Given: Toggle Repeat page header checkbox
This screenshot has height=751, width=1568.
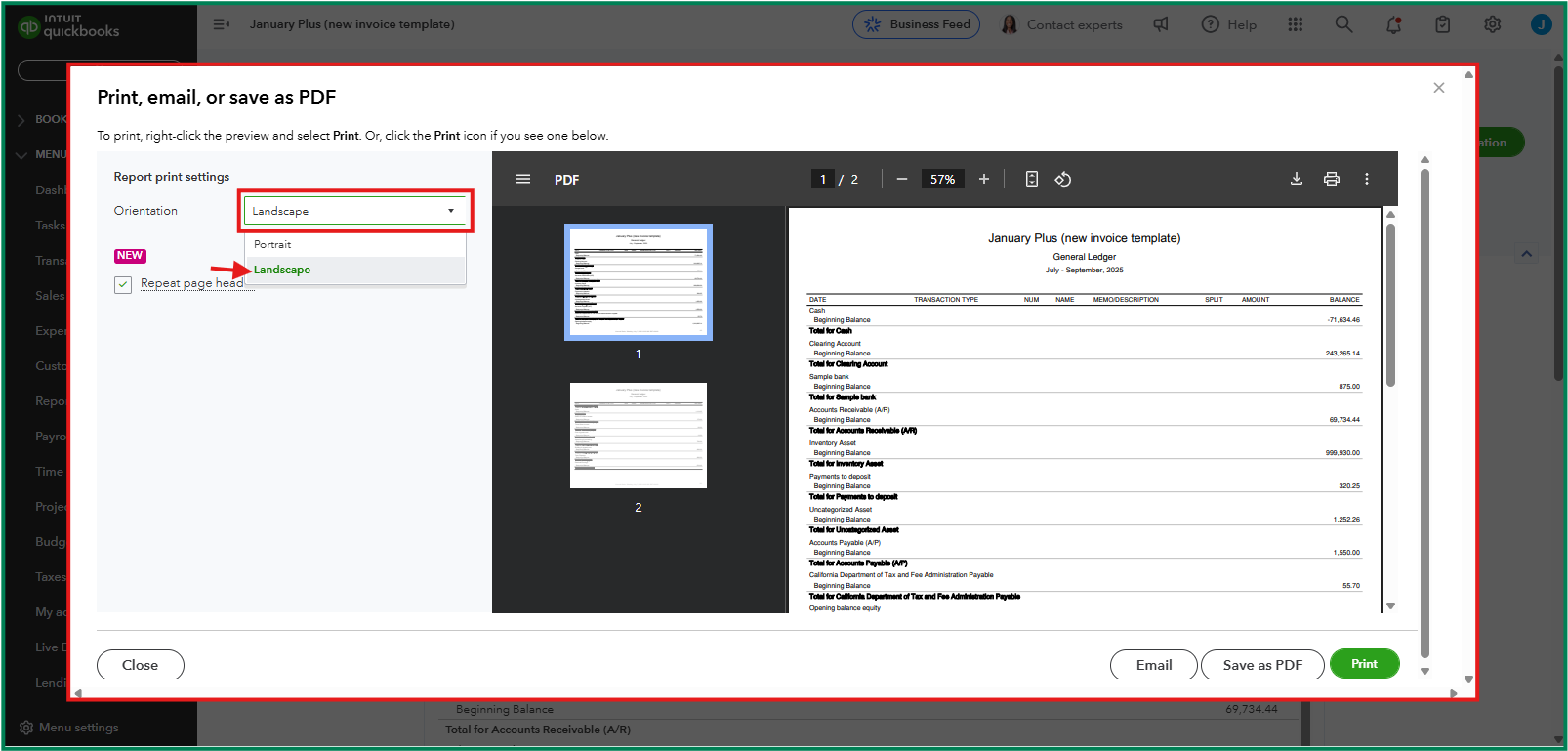Looking at the screenshot, I should [123, 284].
